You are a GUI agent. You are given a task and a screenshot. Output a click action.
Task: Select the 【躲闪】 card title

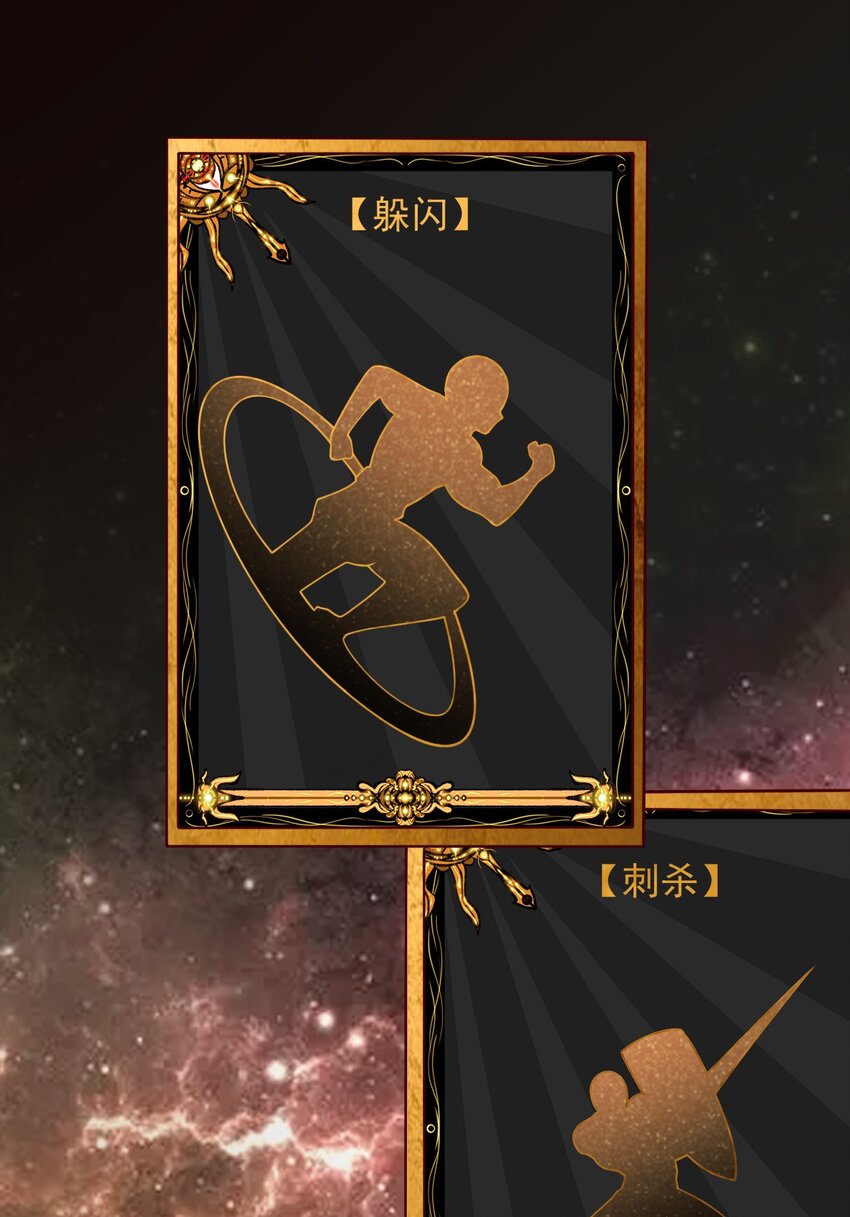point(409,215)
